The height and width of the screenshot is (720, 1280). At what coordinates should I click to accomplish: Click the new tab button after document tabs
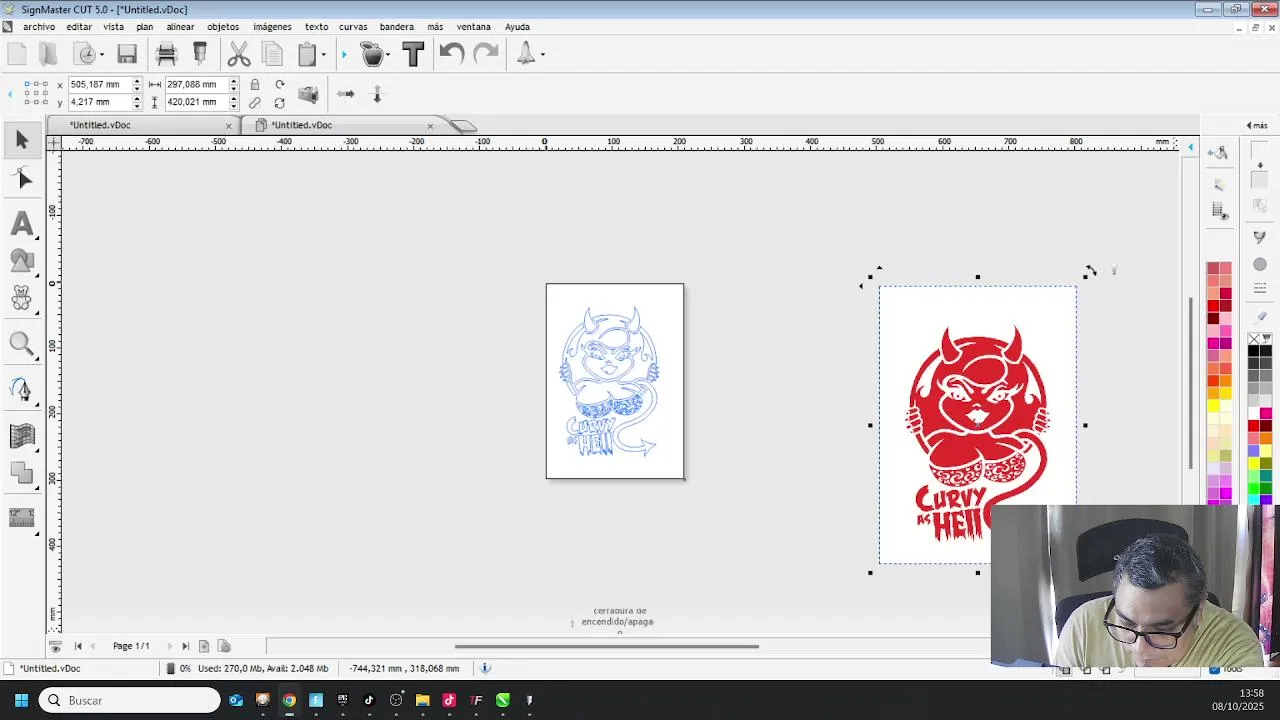463,125
